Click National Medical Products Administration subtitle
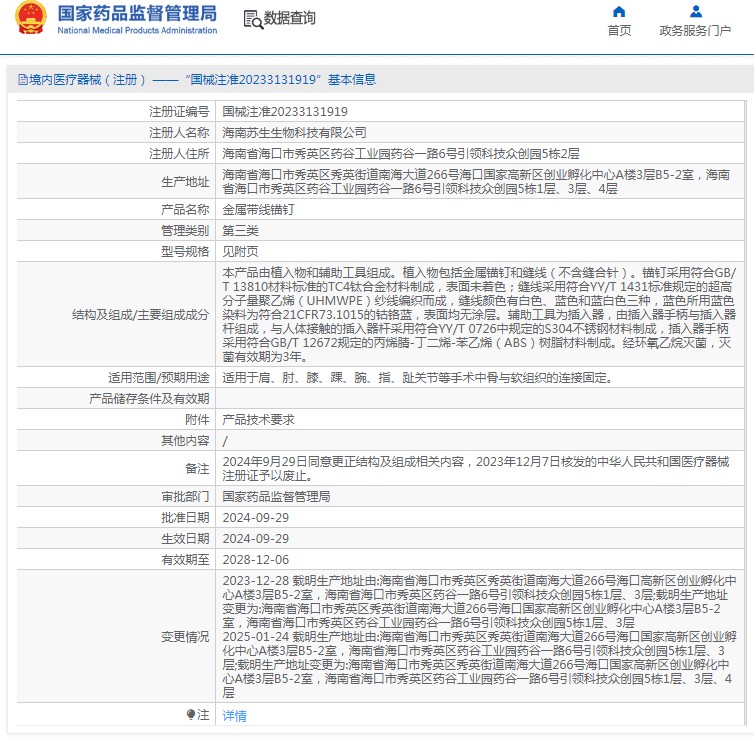754x742 pixels. 137,30
